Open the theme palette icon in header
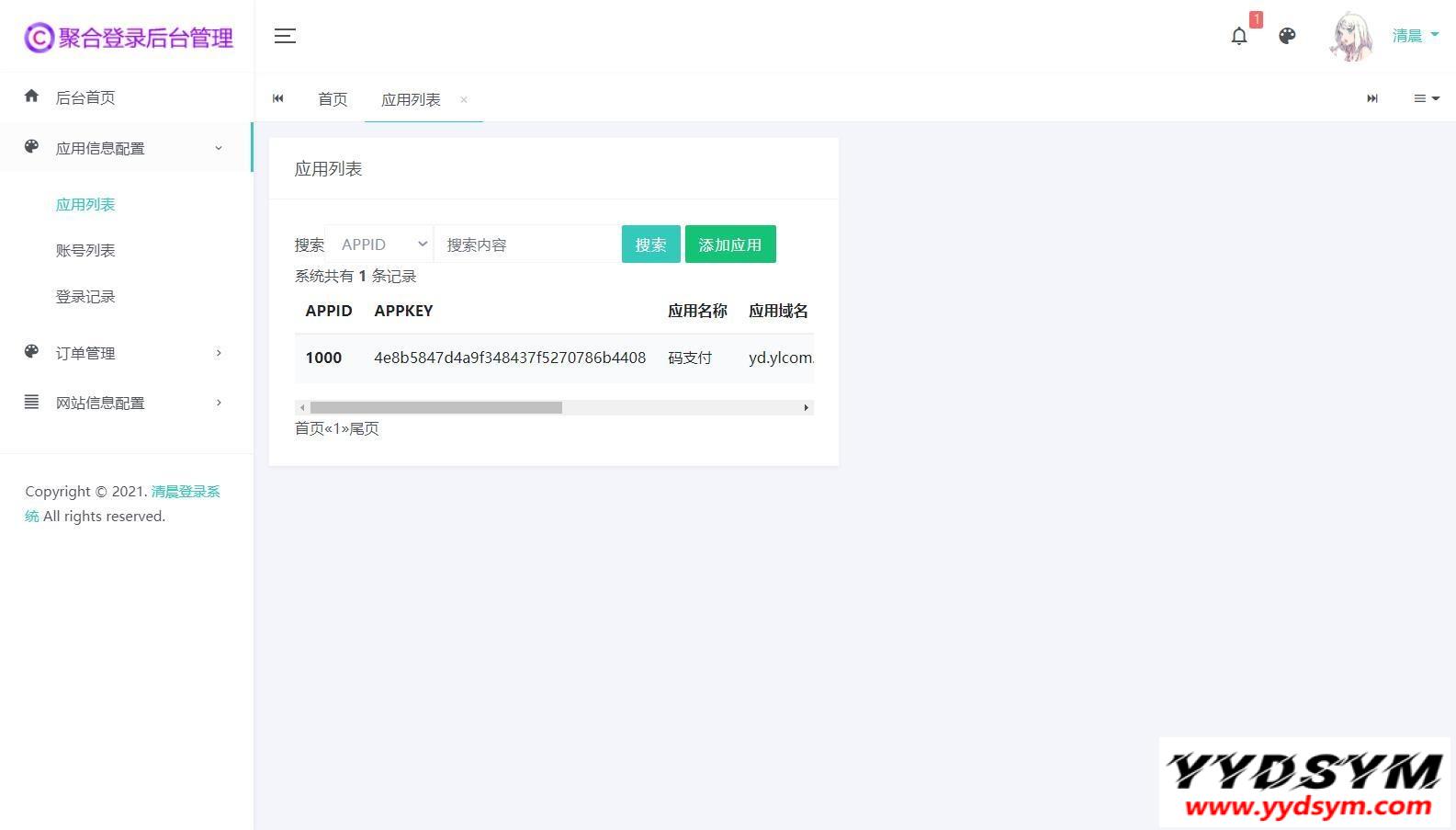Viewport: 1456px width, 830px height. point(1287,36)
